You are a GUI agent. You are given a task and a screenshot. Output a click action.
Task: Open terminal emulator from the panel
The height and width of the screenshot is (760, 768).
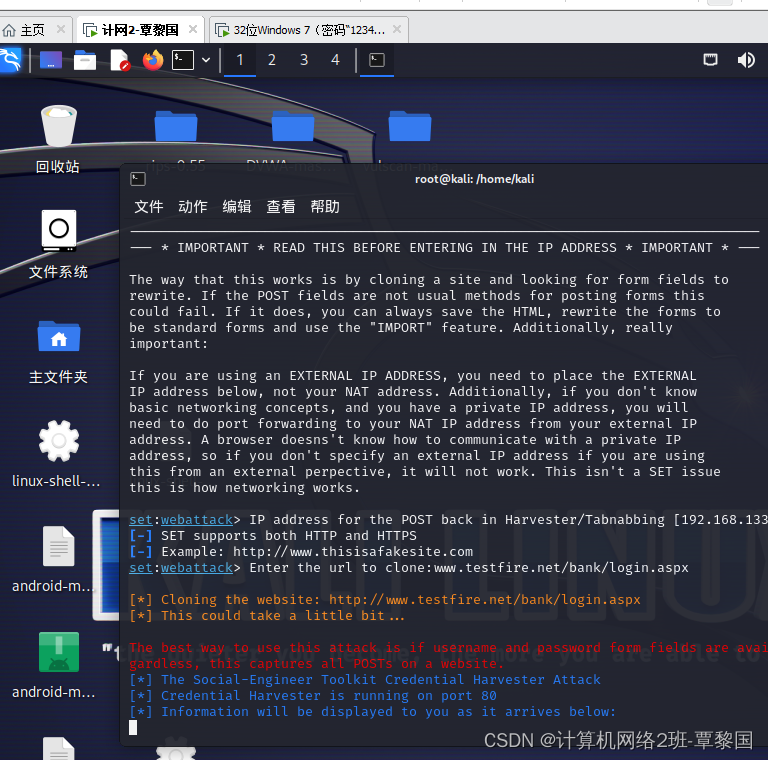coord(183,60)
